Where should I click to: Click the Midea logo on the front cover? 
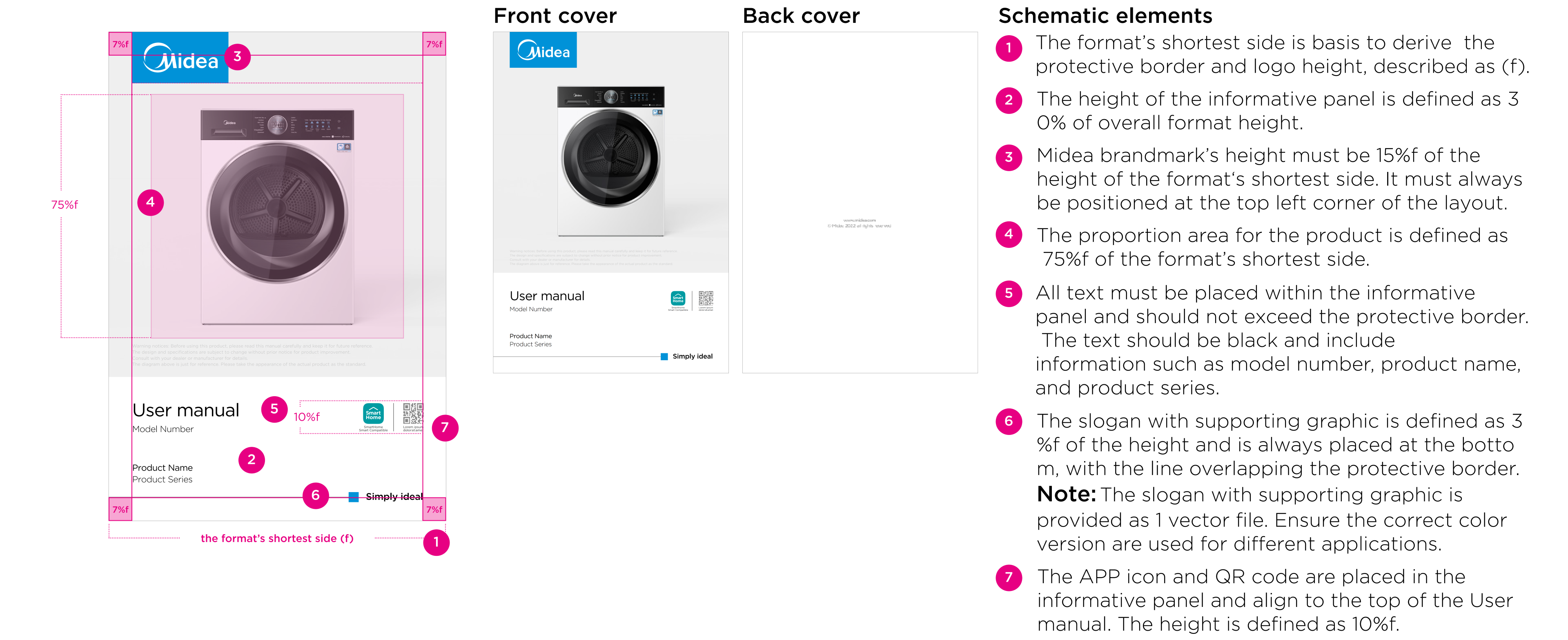(x=543, y=51)
